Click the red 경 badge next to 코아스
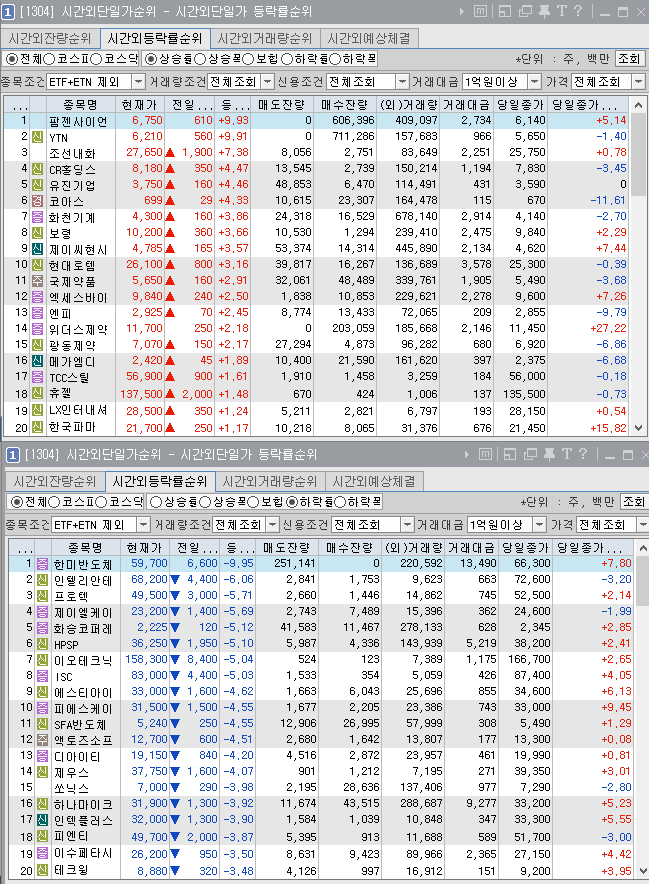Image resolution: width=649 pixels, height=884 pixels. (x=37, y=201)
